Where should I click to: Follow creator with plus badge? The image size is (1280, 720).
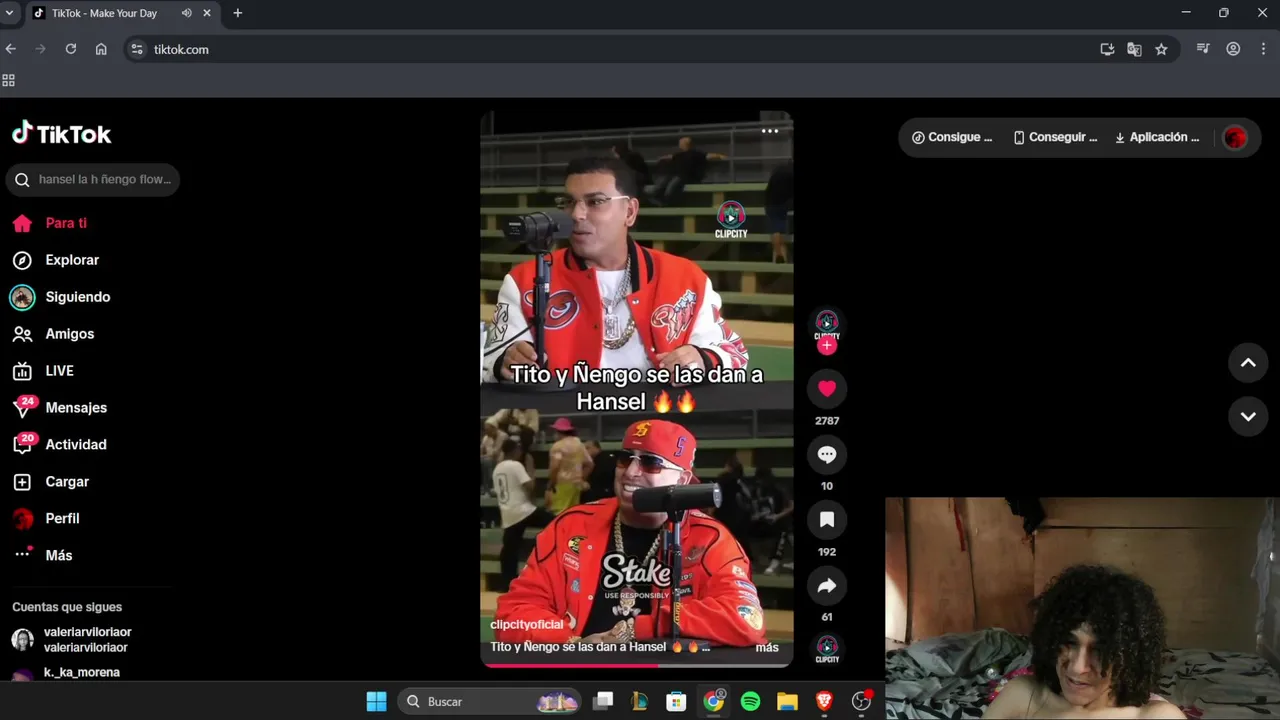pos(827,345)
